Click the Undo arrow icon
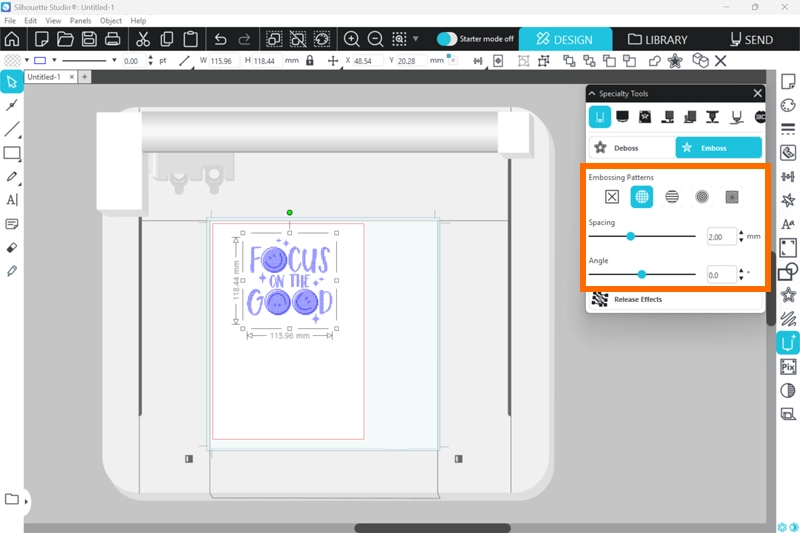 click(x=221, y=39)
